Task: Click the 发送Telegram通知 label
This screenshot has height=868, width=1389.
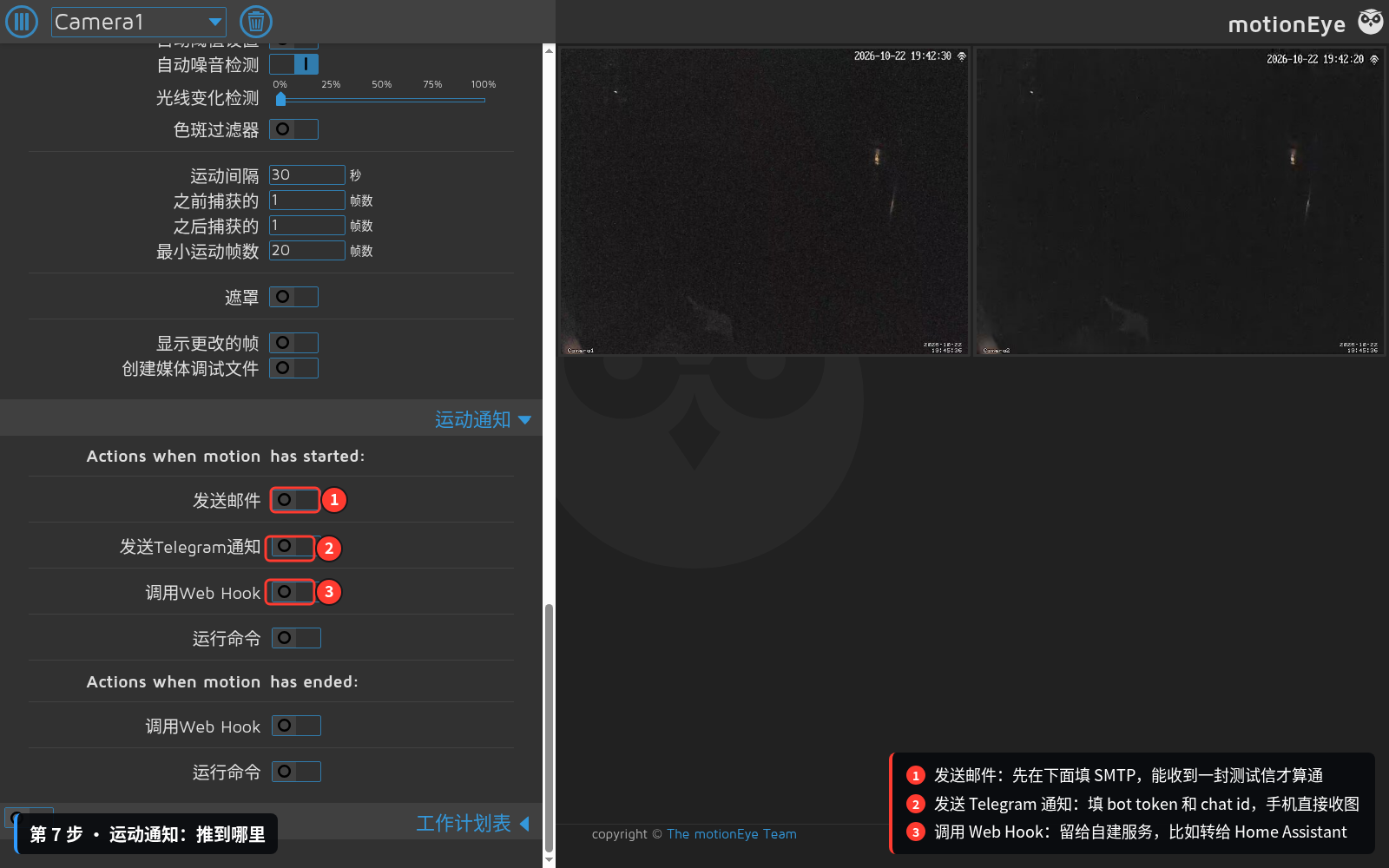Action: click(x=190, y=547)
